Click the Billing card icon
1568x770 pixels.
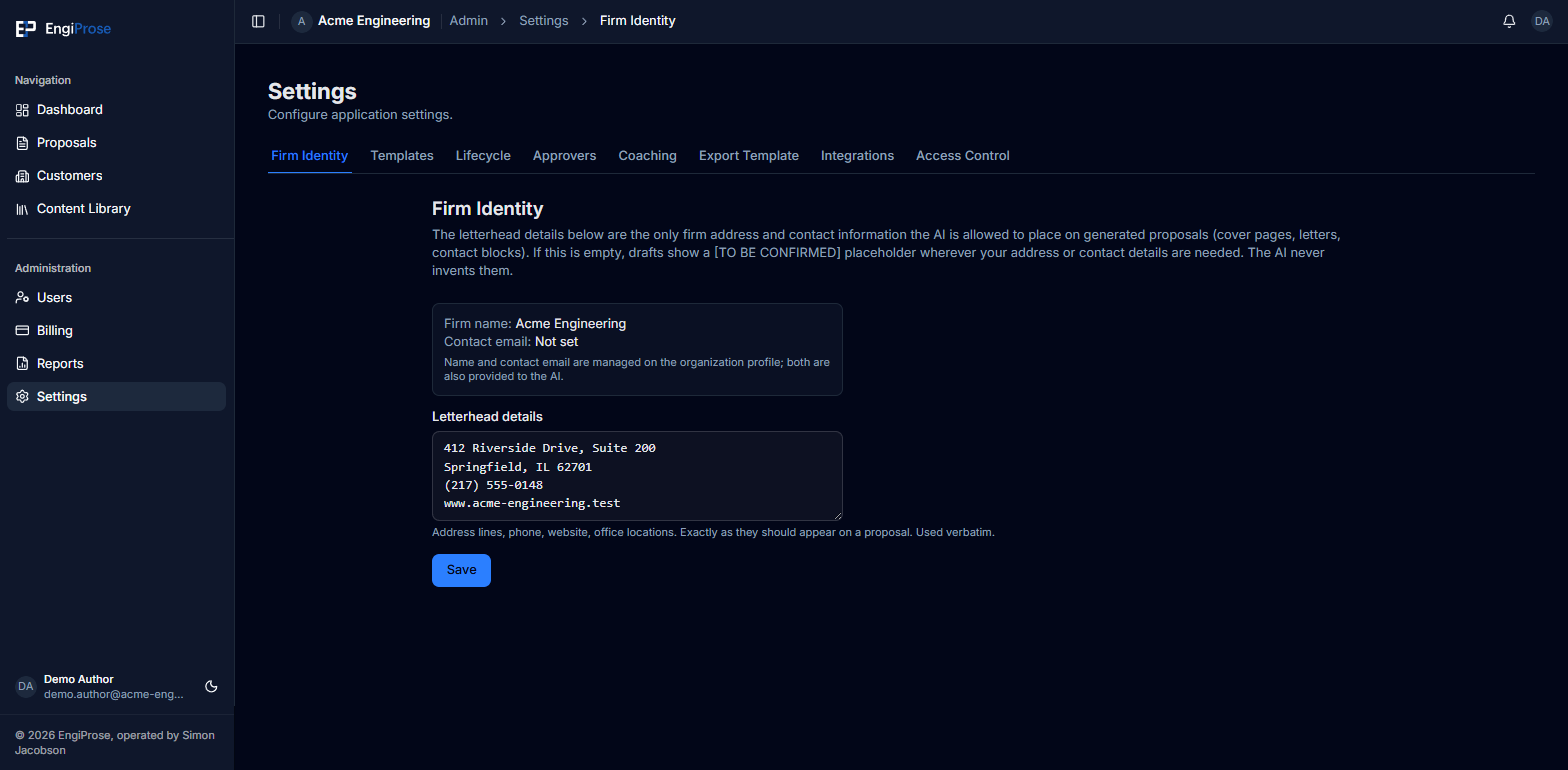click(x=22, y=331)
